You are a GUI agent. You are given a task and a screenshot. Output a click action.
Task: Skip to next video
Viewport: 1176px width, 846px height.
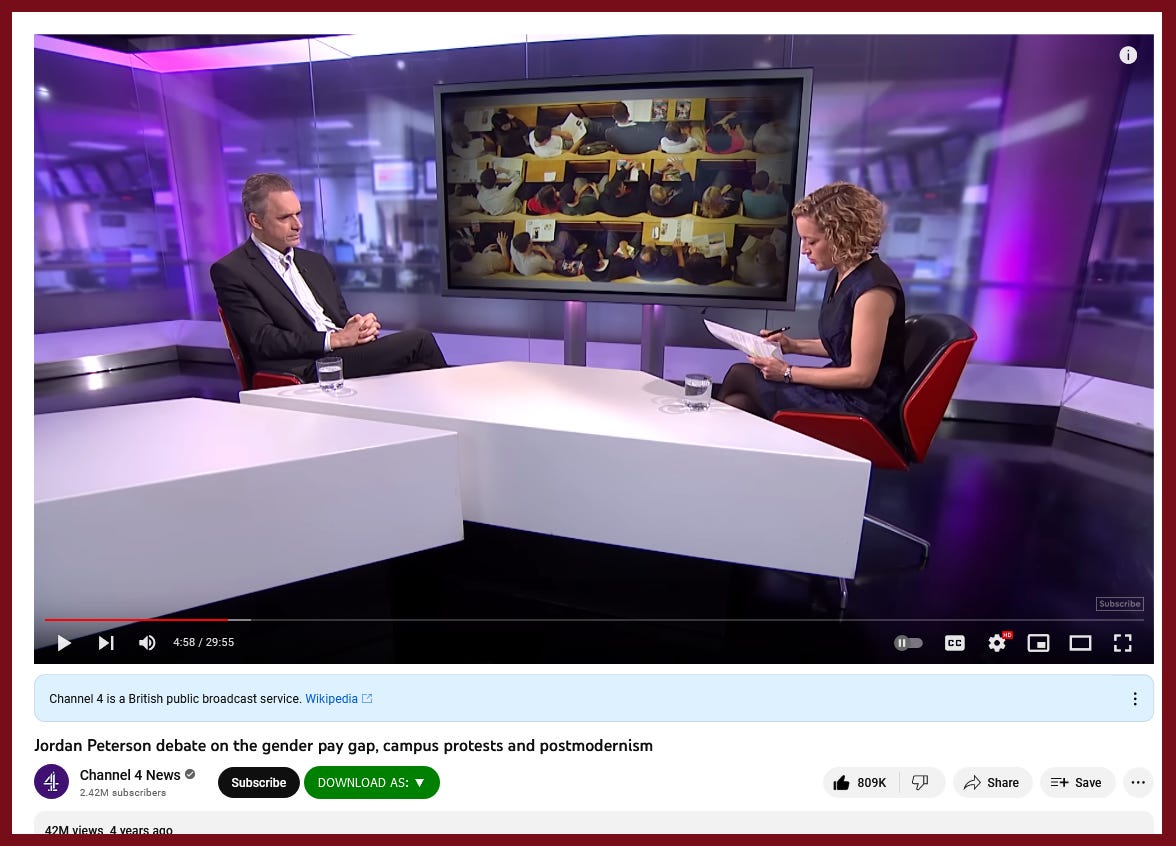(x=106, y=643)
